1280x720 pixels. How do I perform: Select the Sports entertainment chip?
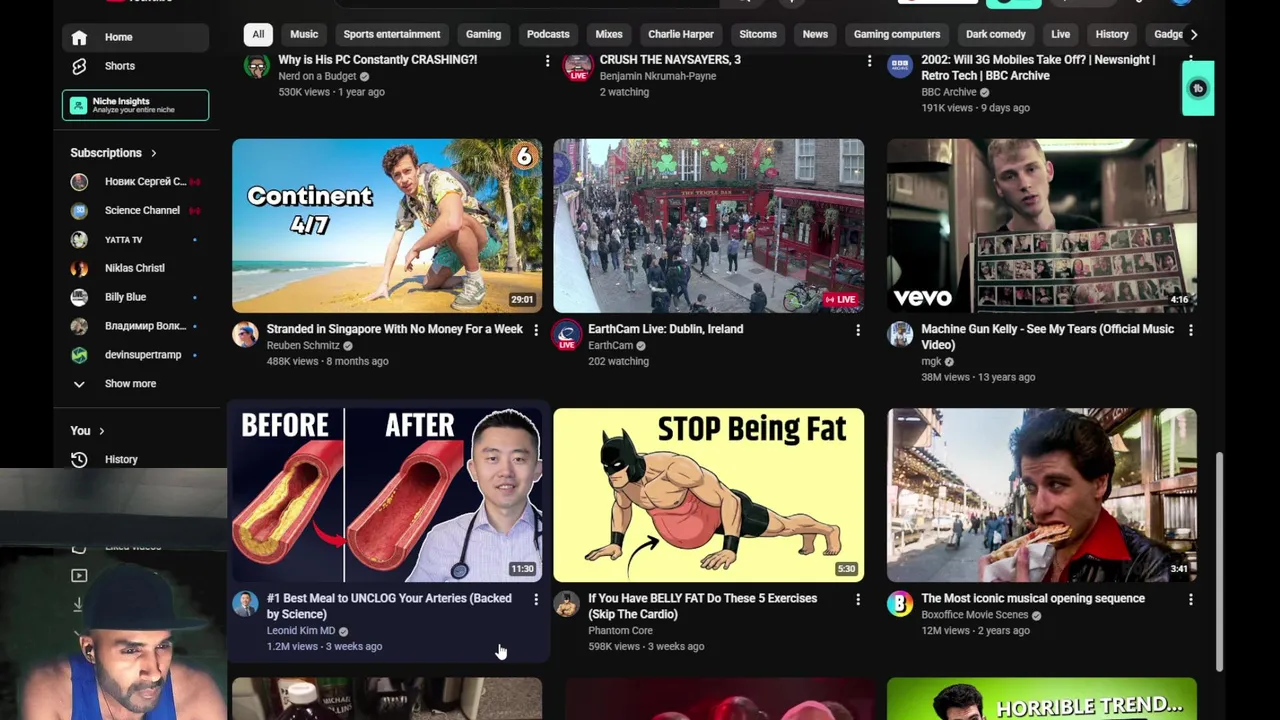click(392, 34)
